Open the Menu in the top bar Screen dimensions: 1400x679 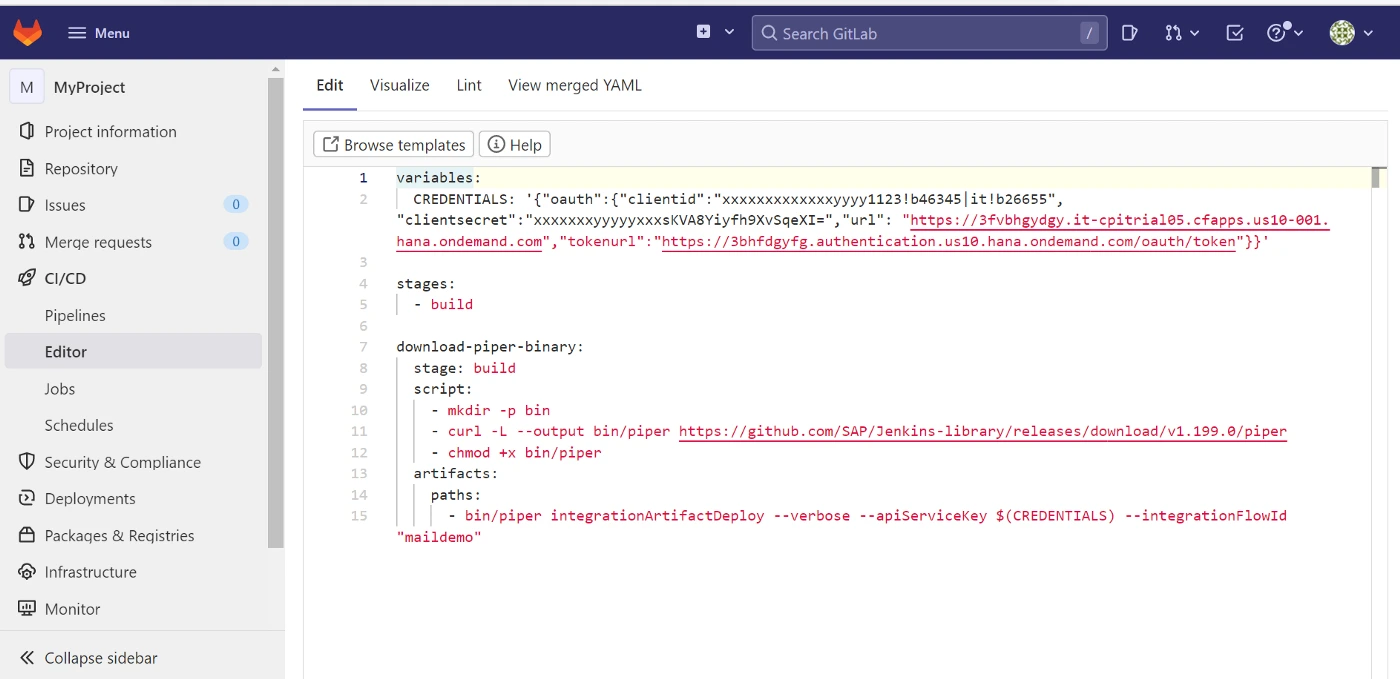[98, 31]
